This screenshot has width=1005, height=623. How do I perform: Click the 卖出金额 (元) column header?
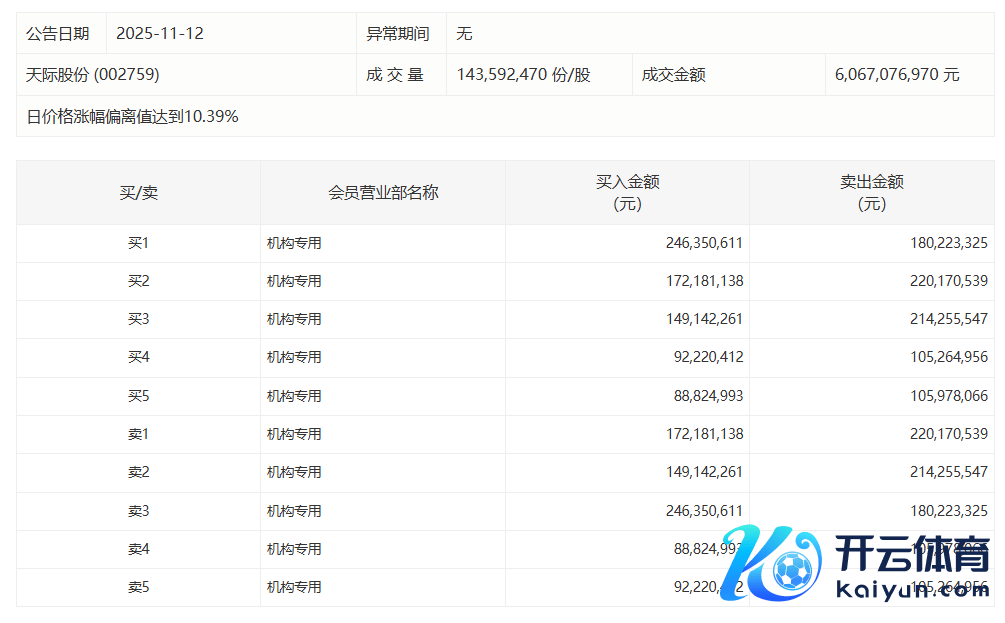(871, 192)
